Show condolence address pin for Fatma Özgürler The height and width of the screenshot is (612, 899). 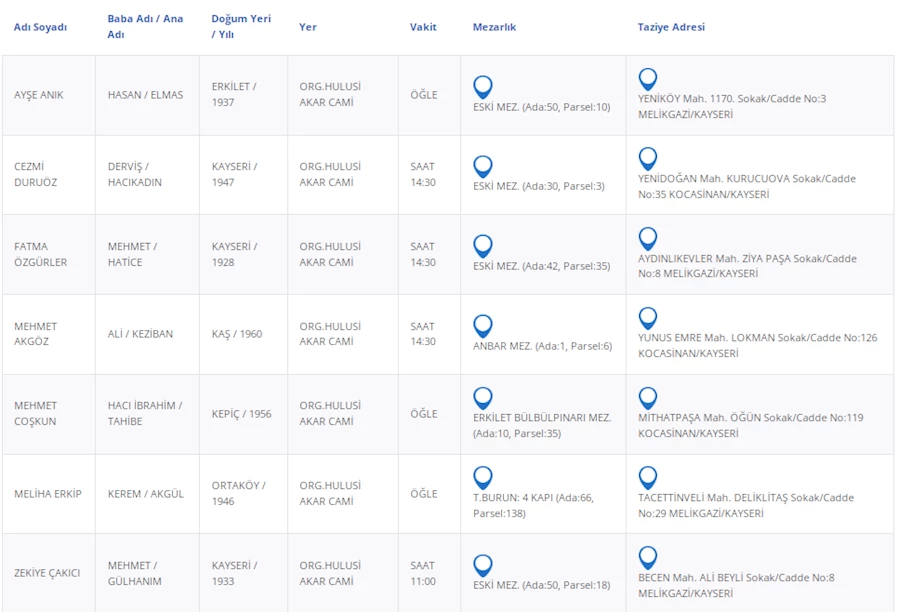coord(648,238)
